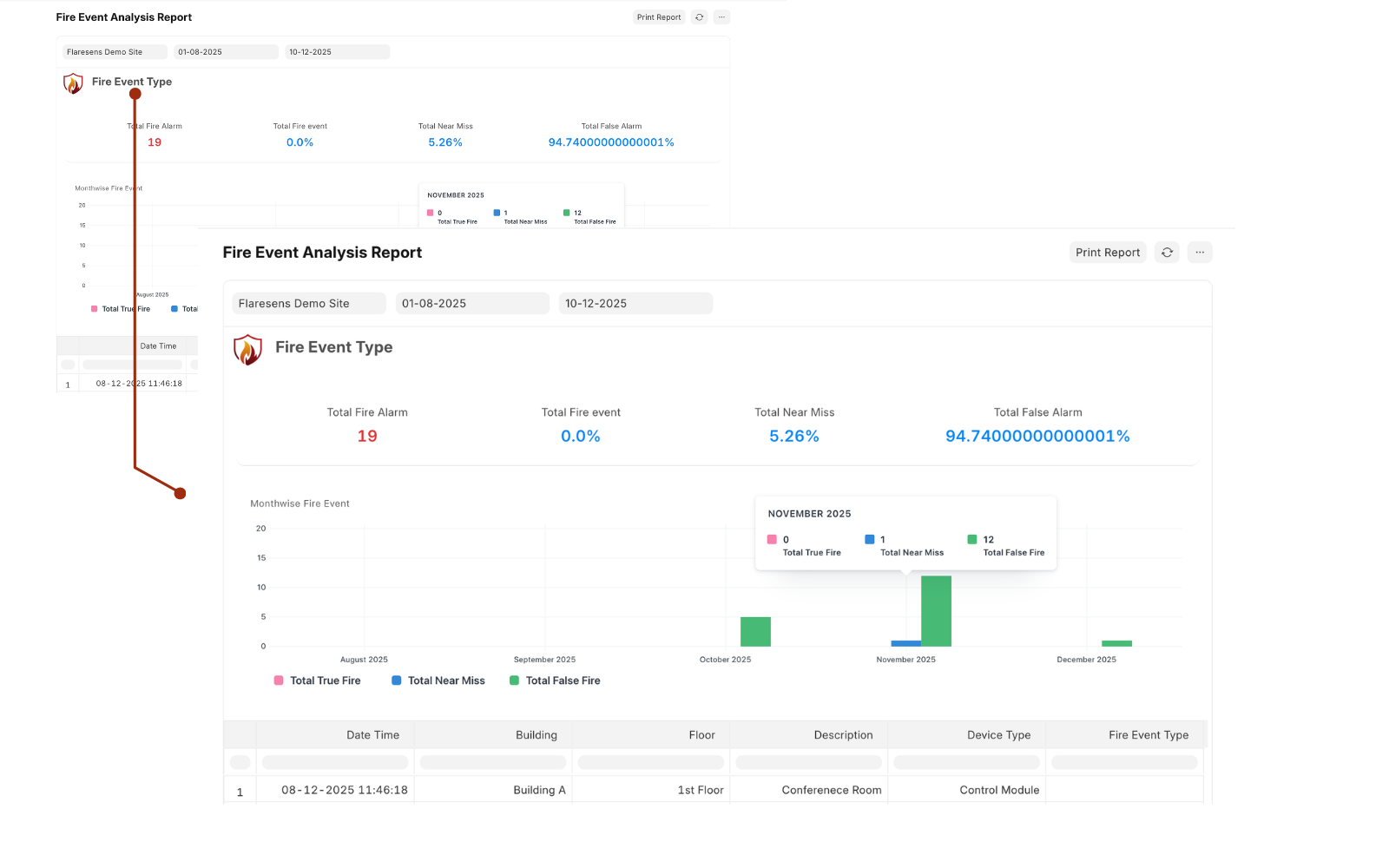This screenshot has width=1389, height=868.
Task: Click the Building column filter field
Action: pos(492,761)
